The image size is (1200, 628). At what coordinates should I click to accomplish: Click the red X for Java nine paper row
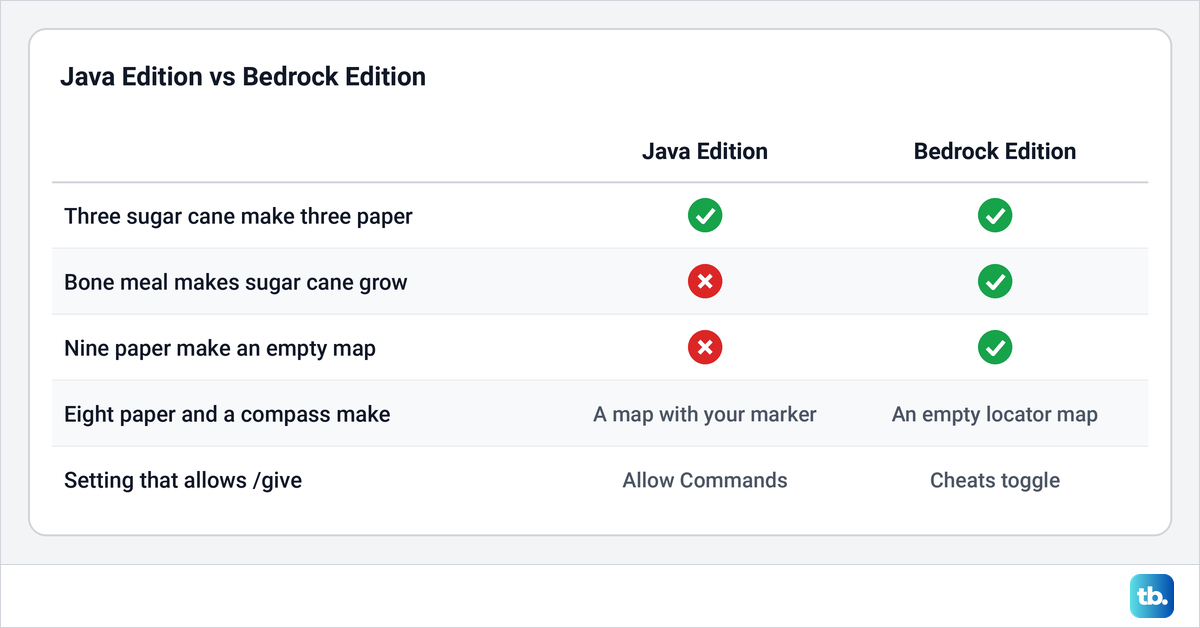pyautogui.click(x=705, y=347)
